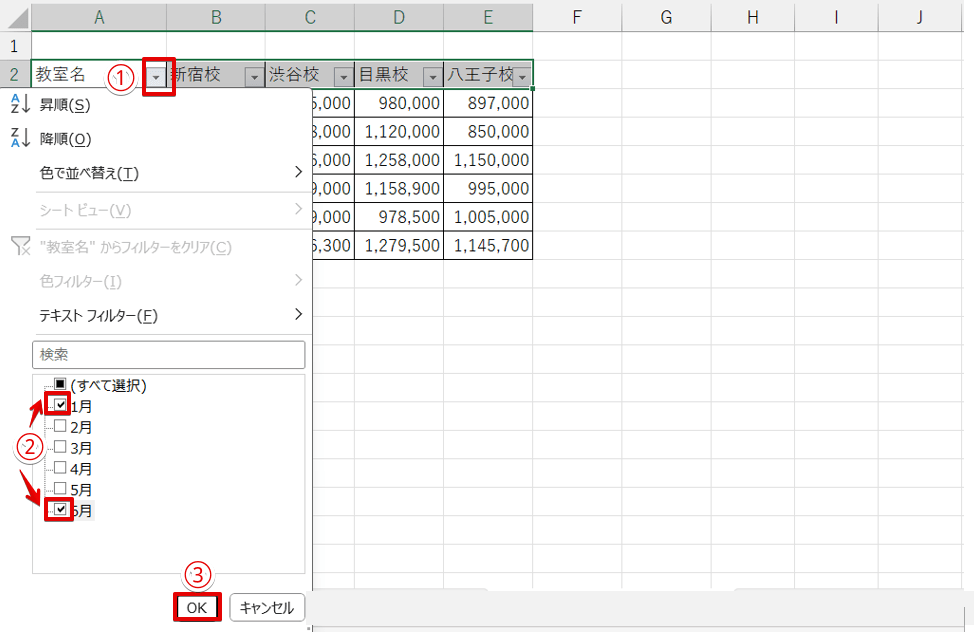Open the 目黒校 column filter dropdown
Viewport: 974px width, 632px height.
click(x=432, y=77)
